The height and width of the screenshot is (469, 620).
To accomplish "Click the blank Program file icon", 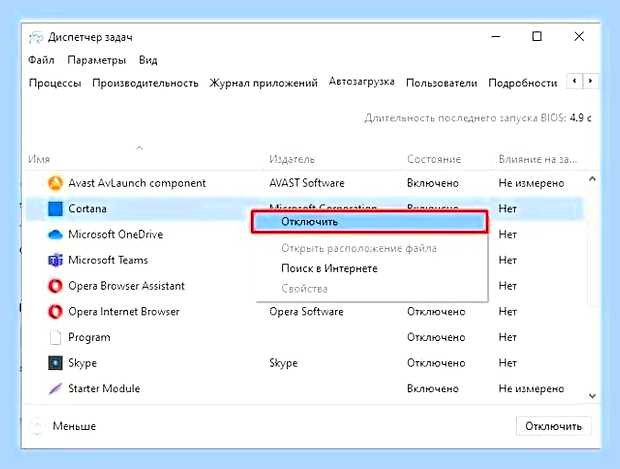I will pos(55,337).
